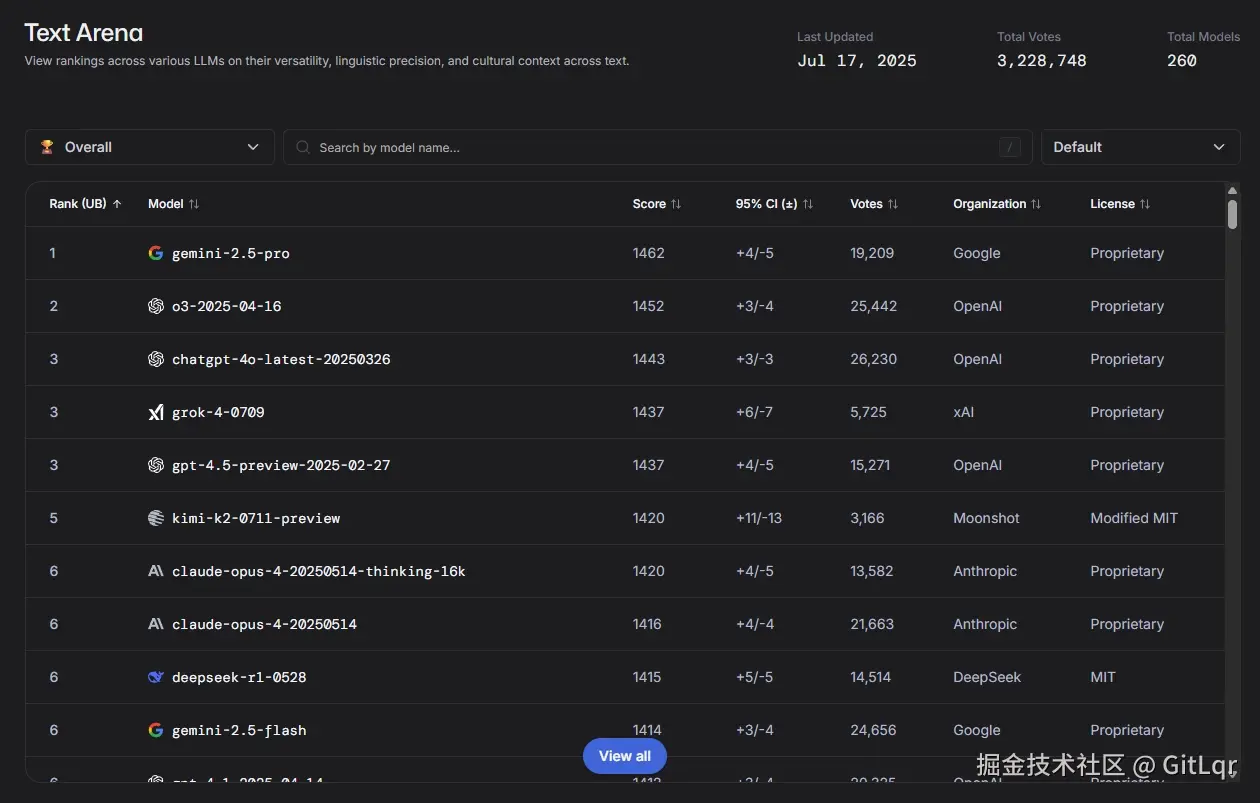The width and height of the screenshot is (1260, 803).
Task: Click the score 1462 for gemini-2.5-pro
Action: tap(649, 253)
